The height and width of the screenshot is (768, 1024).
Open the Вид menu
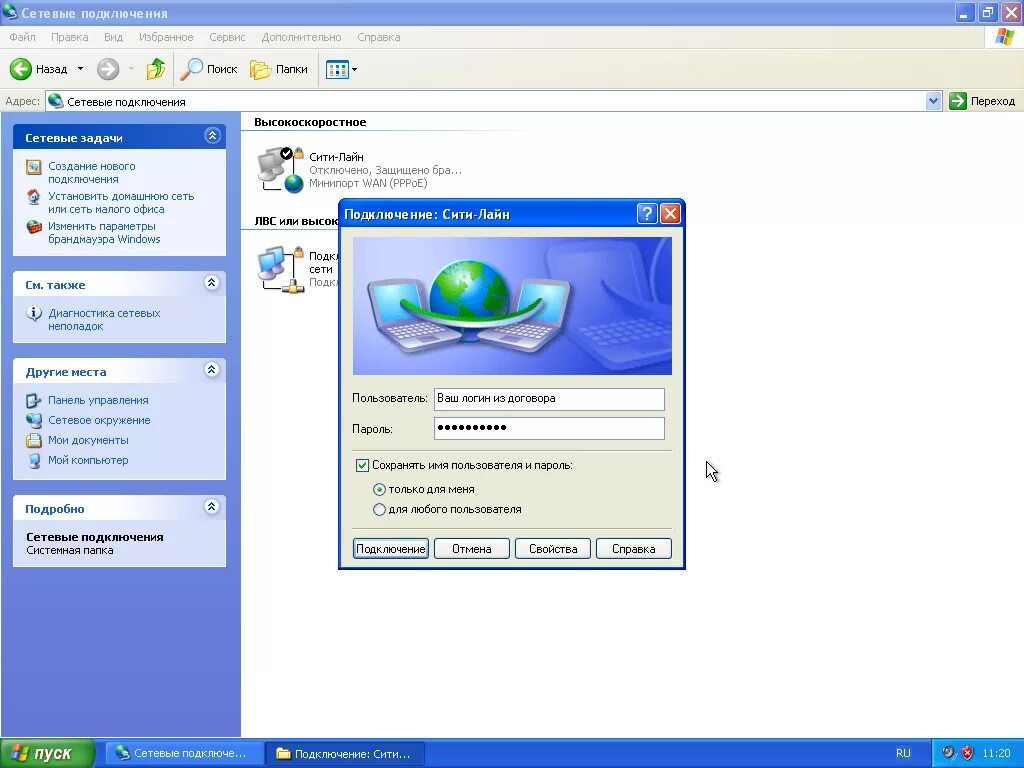coord(114,37)
